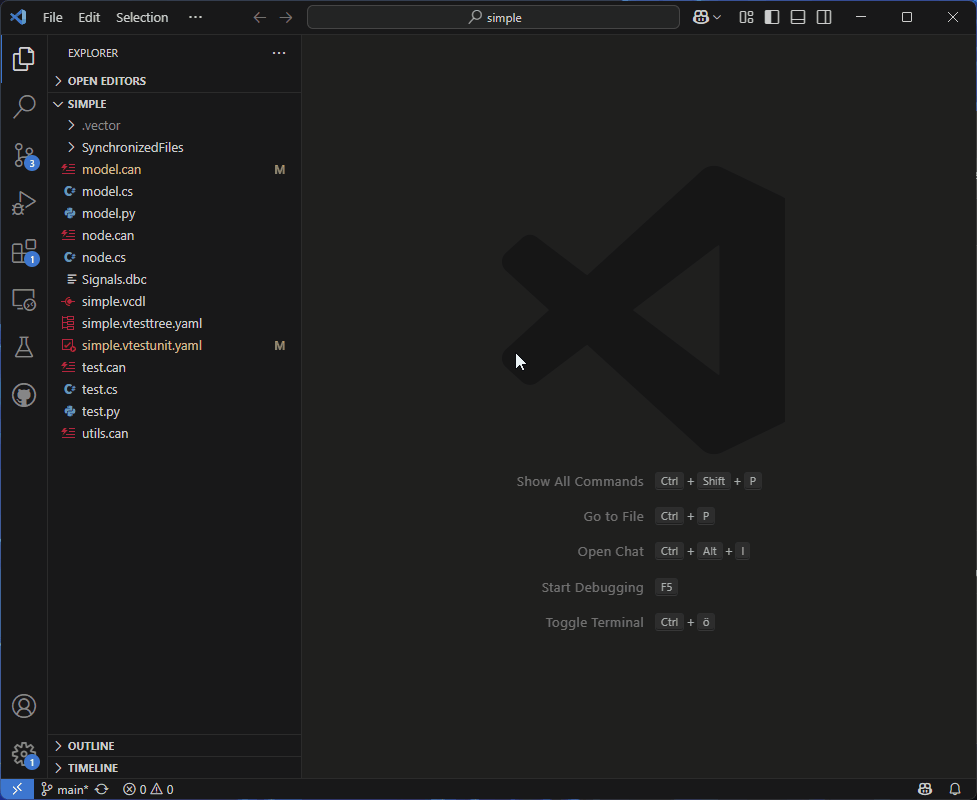
Task: Open utils.can file
Action: pyautogui.click(x=174, y=434)
